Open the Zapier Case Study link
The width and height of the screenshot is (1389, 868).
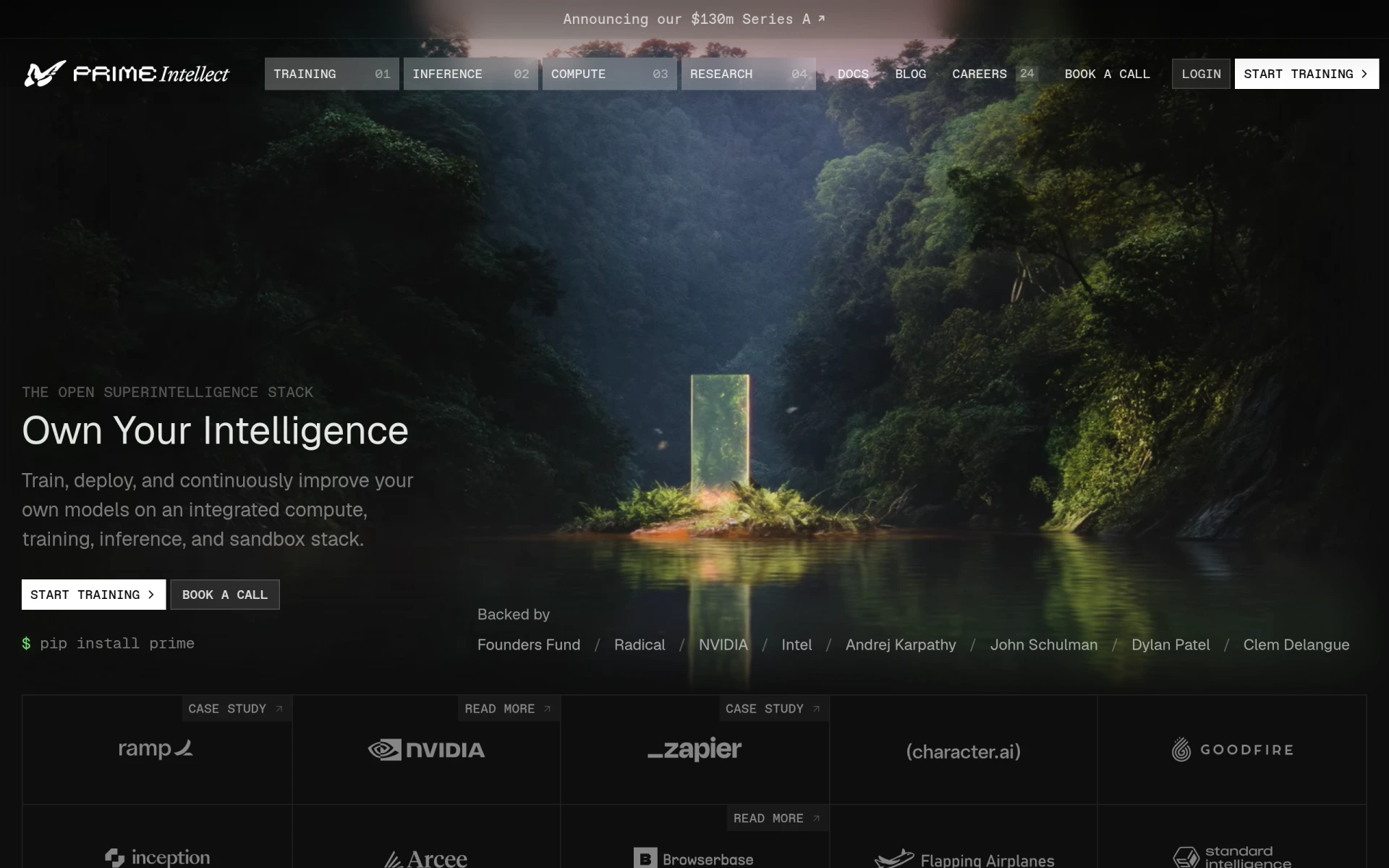[773, 709]
